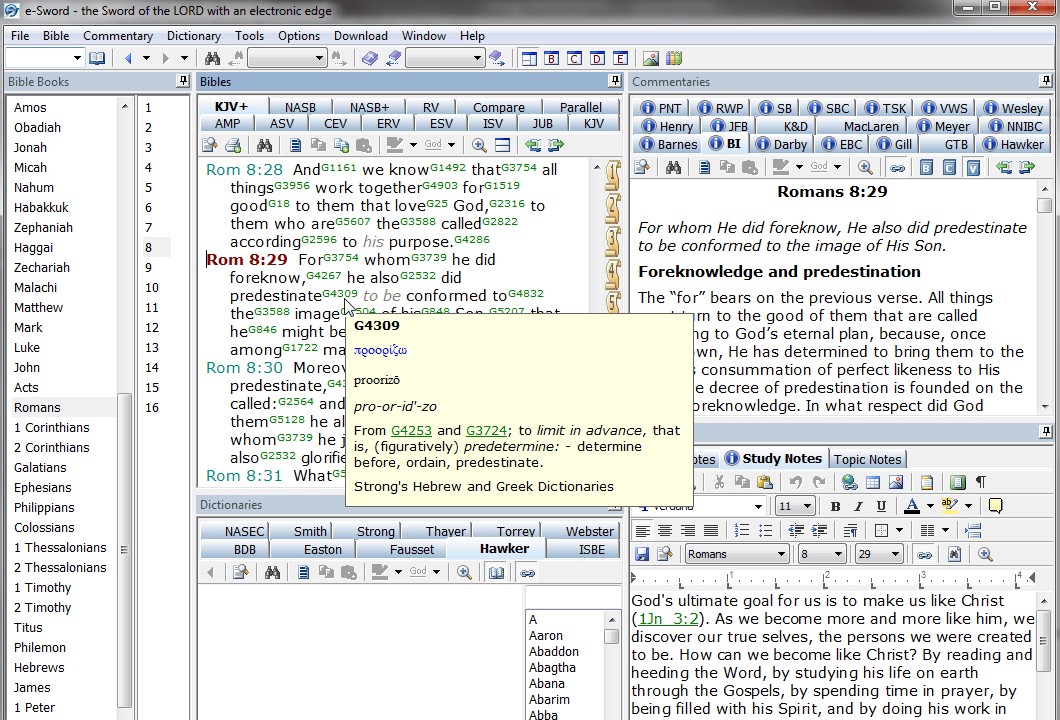This screenshot has height=720, width=1060.
Task: Open the Tools menu
Action: point(249,36)
